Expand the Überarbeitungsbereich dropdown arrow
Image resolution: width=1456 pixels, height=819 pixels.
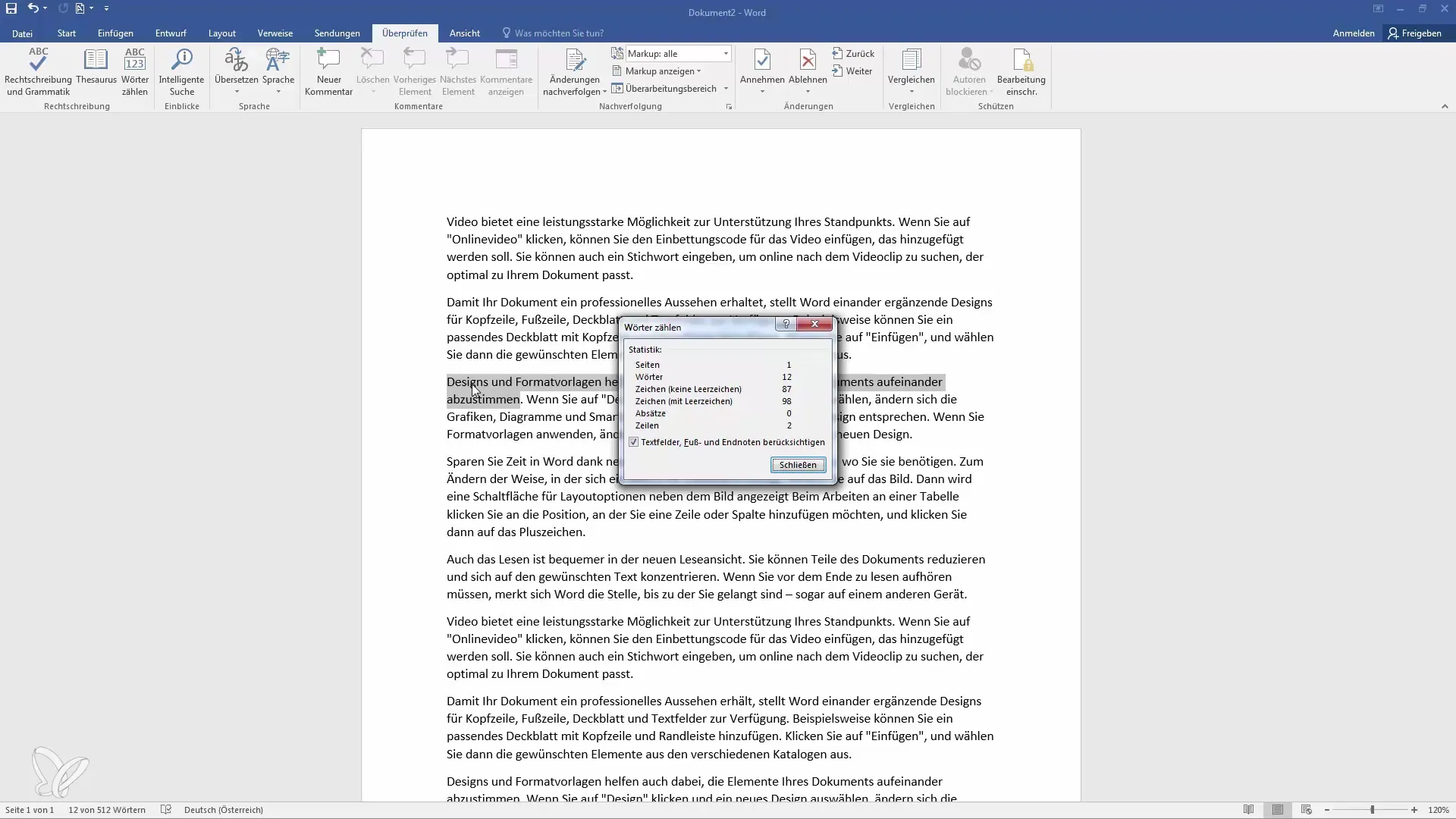point(726,89)
